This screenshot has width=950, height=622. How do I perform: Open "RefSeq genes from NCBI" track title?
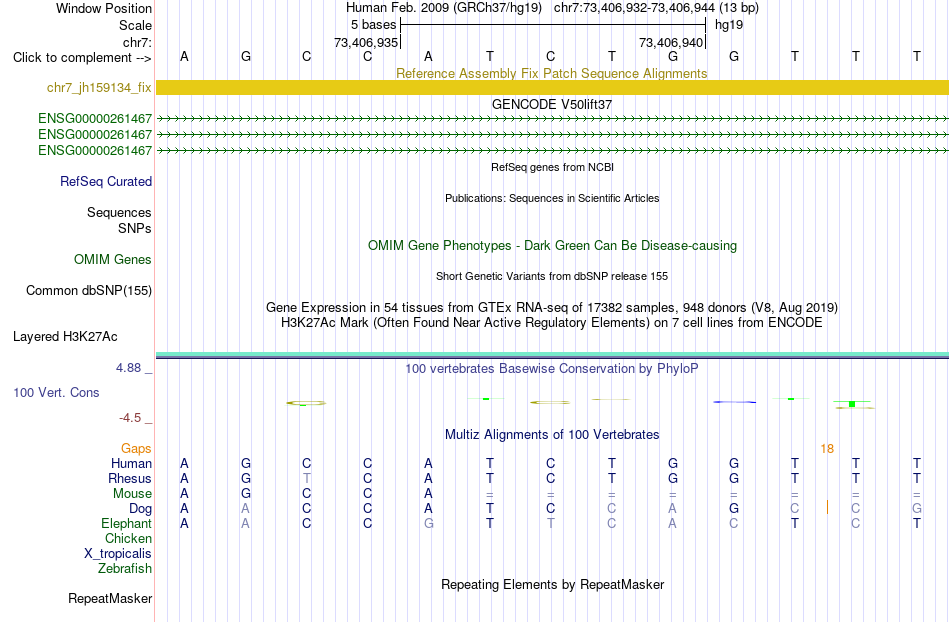tap(552, 167)
